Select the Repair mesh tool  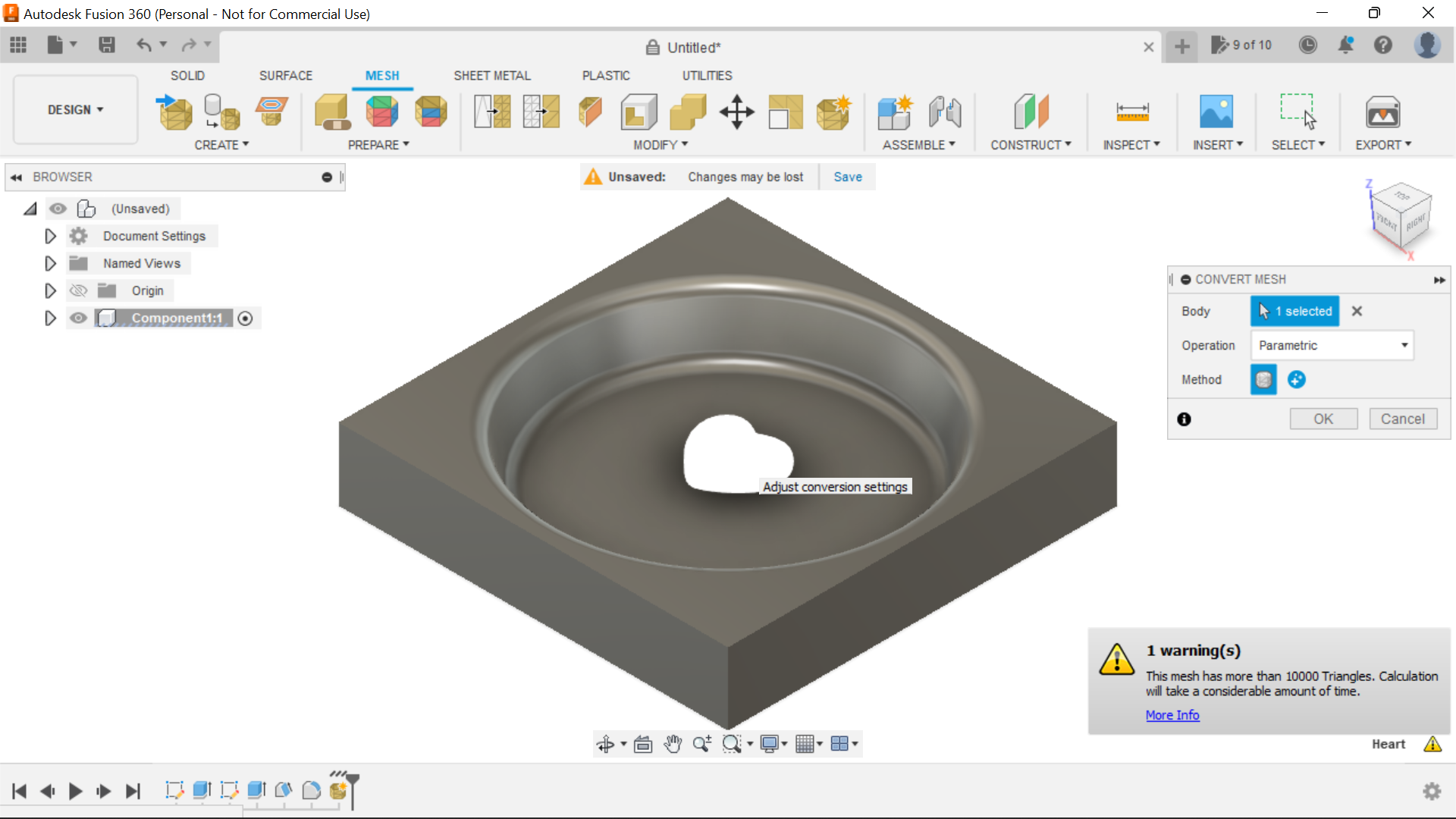click(x=332, y=112)
